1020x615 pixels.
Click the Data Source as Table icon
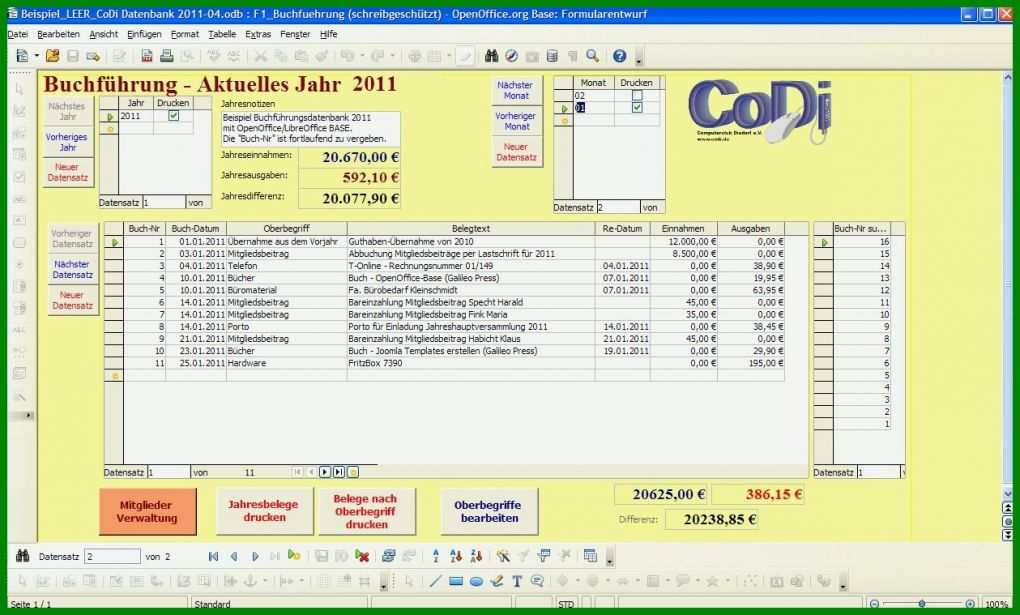[x=590, y=556]
